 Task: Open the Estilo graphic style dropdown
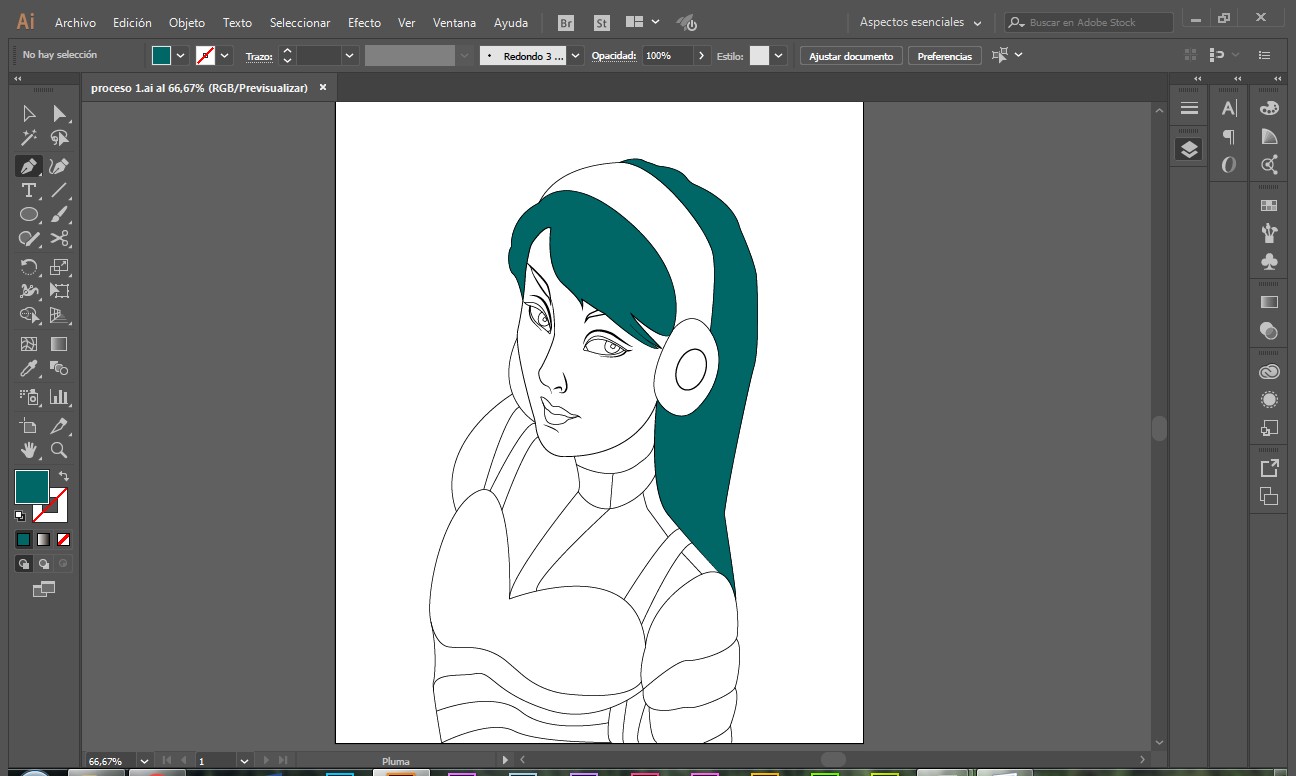(x=778, y=56)
